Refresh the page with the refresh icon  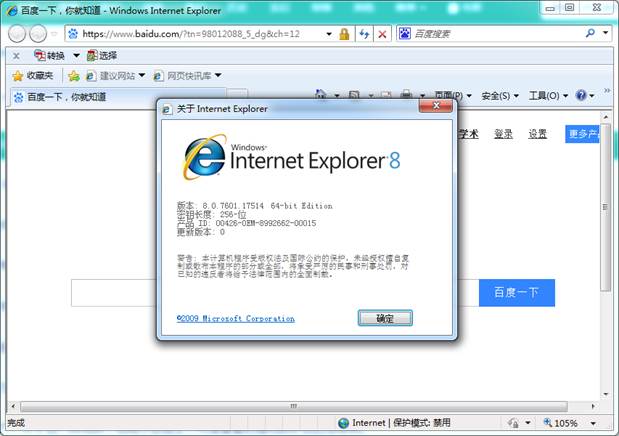tap(364, 33)
